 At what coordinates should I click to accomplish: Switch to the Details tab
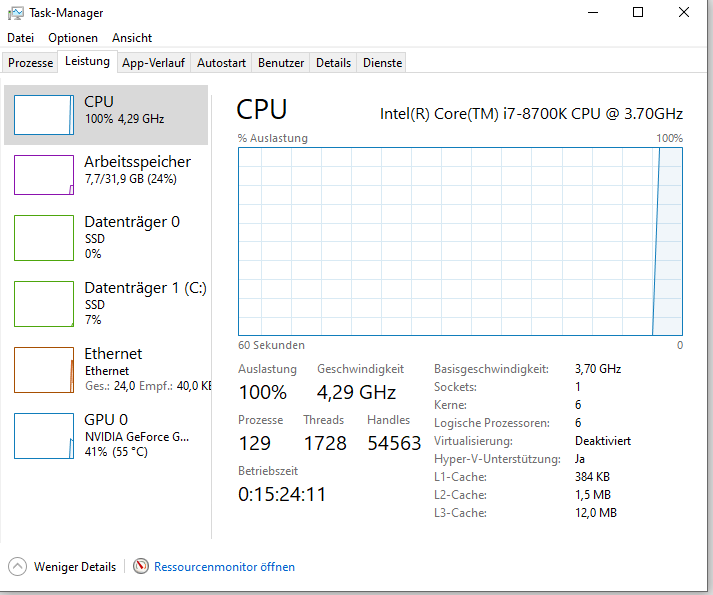click(333, 63)
